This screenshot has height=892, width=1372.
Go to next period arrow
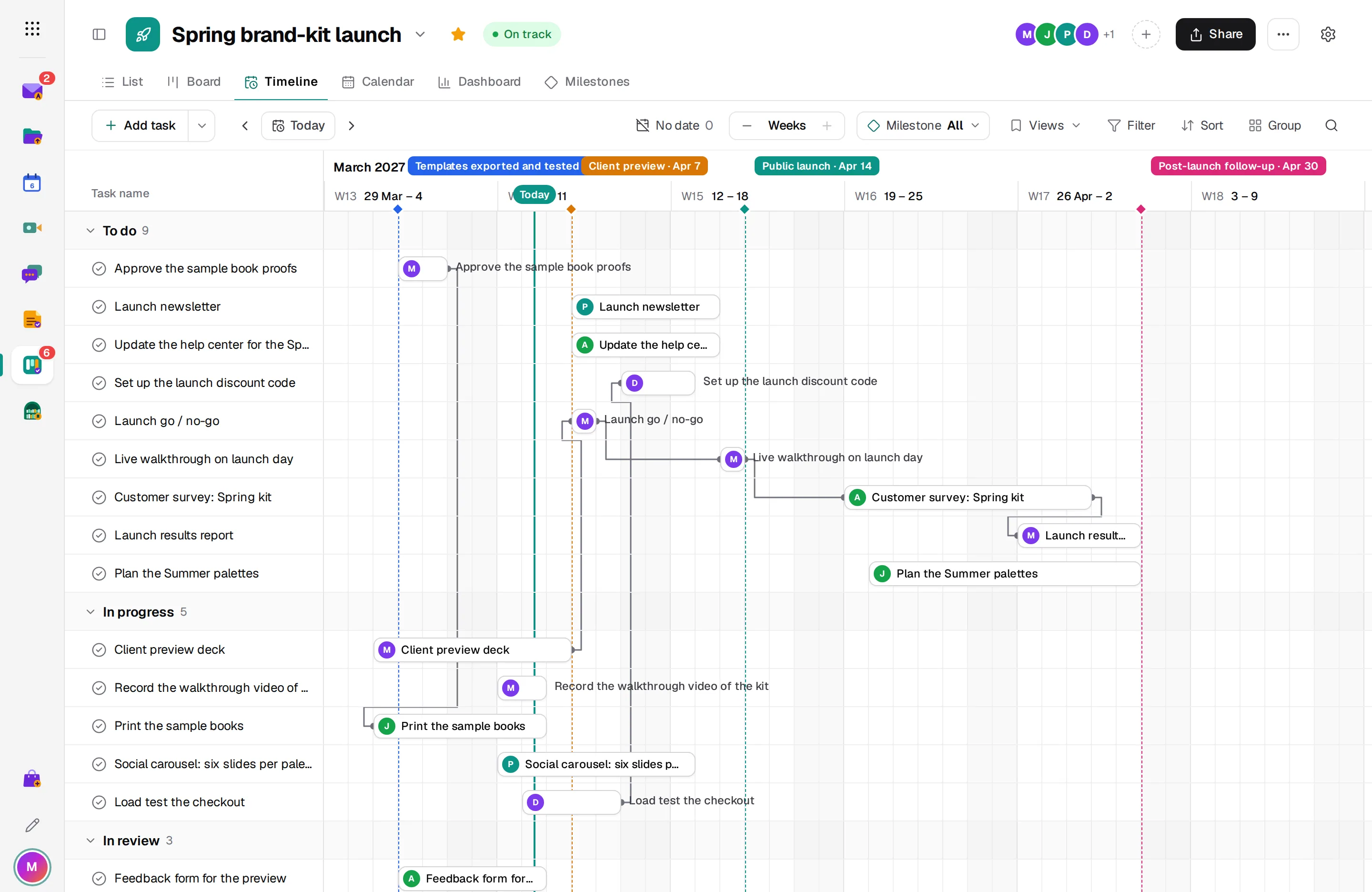click(x=351, y=125)
